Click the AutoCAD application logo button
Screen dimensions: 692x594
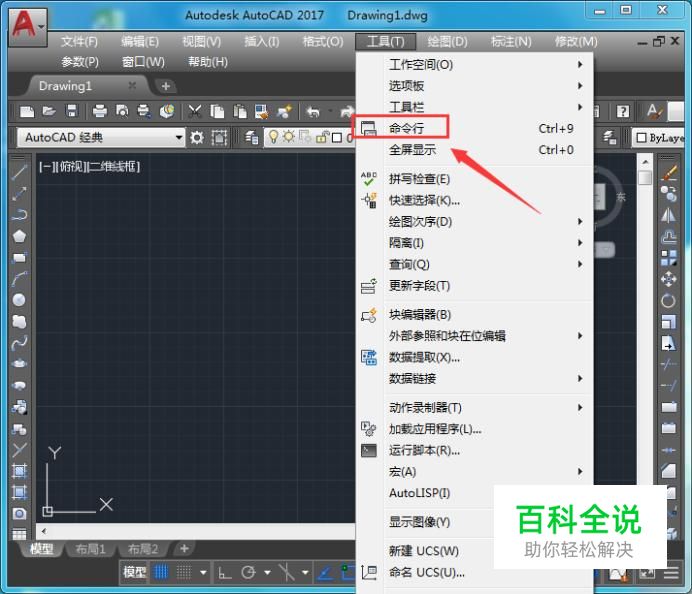[27, 26]
